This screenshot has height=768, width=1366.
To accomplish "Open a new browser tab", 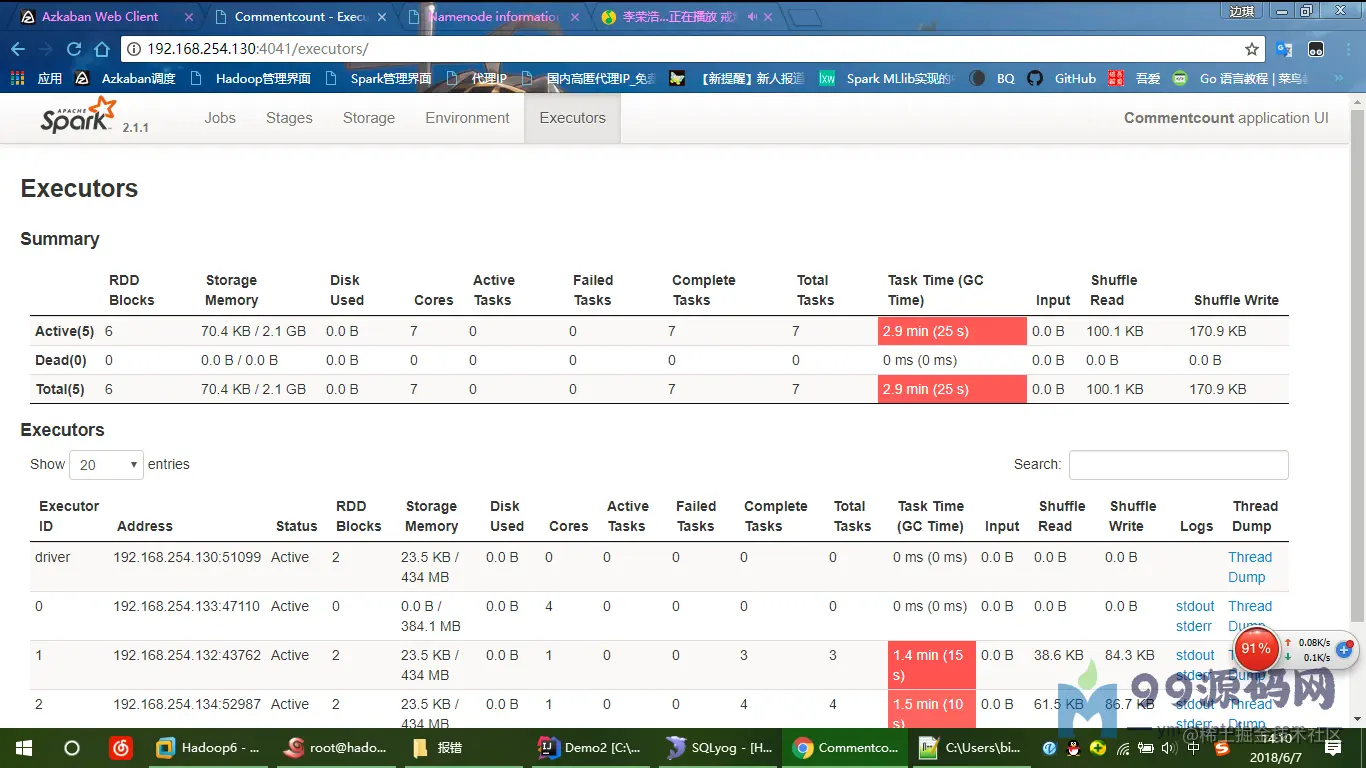I will [x=805, y=17].
